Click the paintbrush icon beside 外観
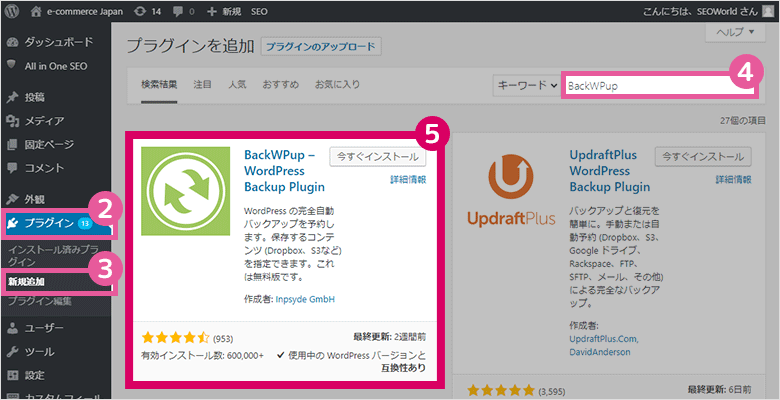Image resolution: width=780 pixels, height=400 pixels. (x=13, y=200)
